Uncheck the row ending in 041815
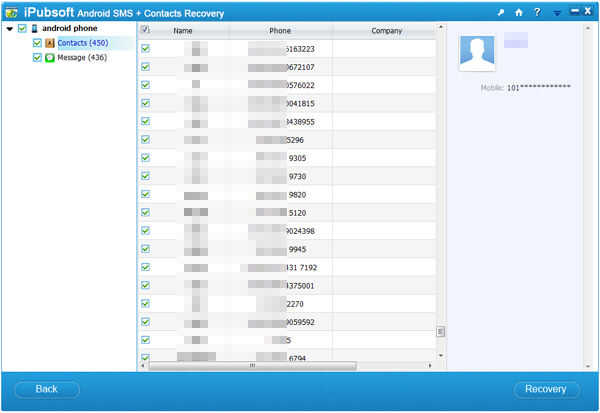600x413 pixels. click(x=145, y=103)
